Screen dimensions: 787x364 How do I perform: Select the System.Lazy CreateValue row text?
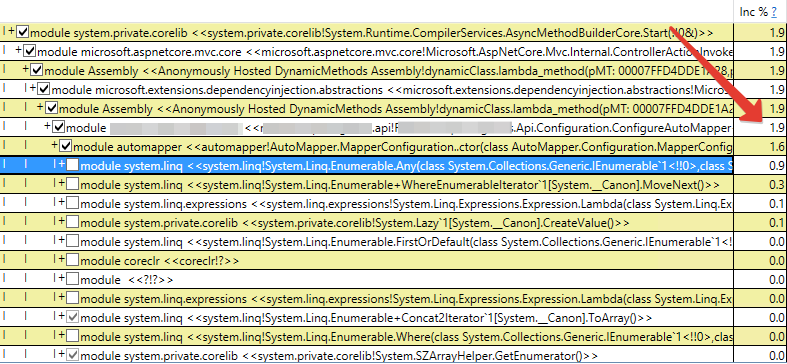coord(354,223)
